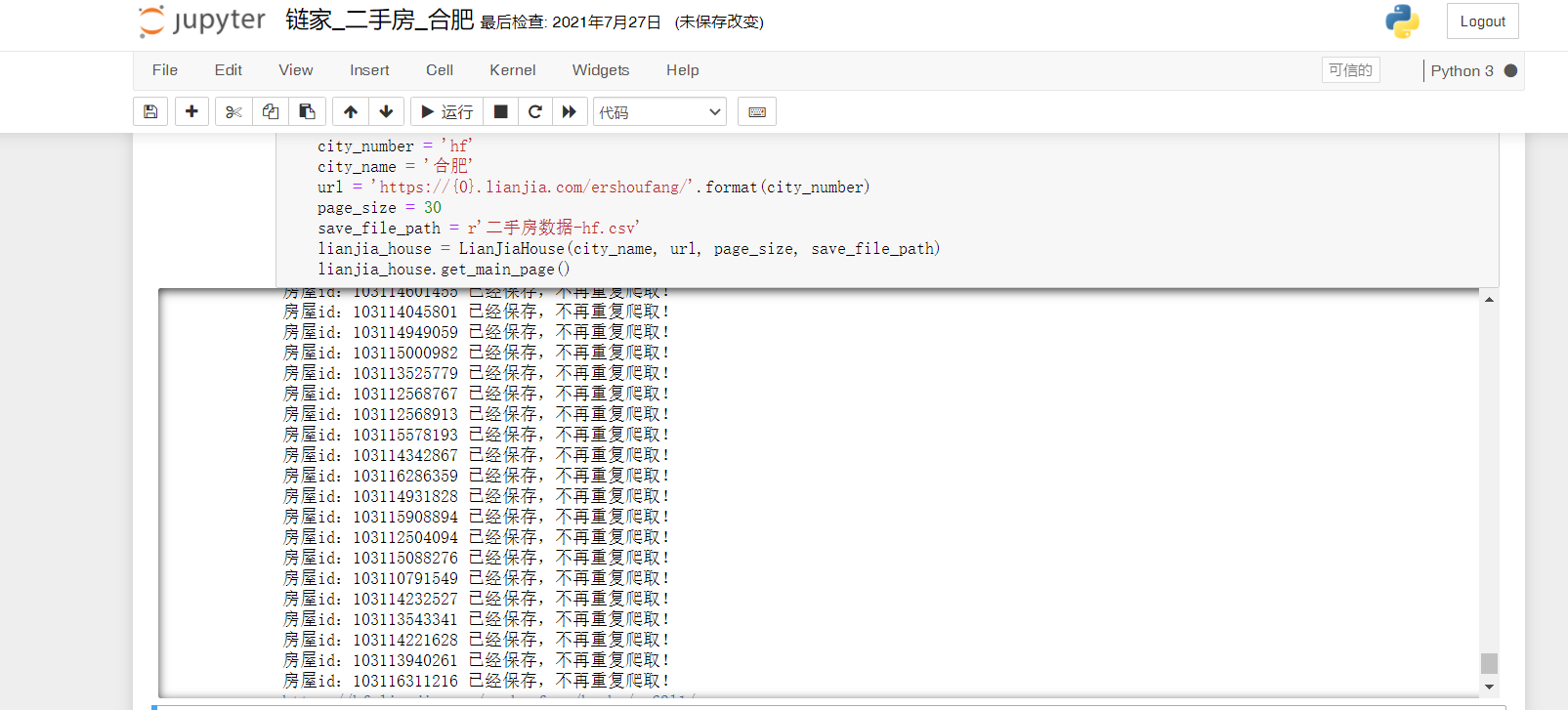
Task: Open the Kernel menu
Action: point(513,70)
